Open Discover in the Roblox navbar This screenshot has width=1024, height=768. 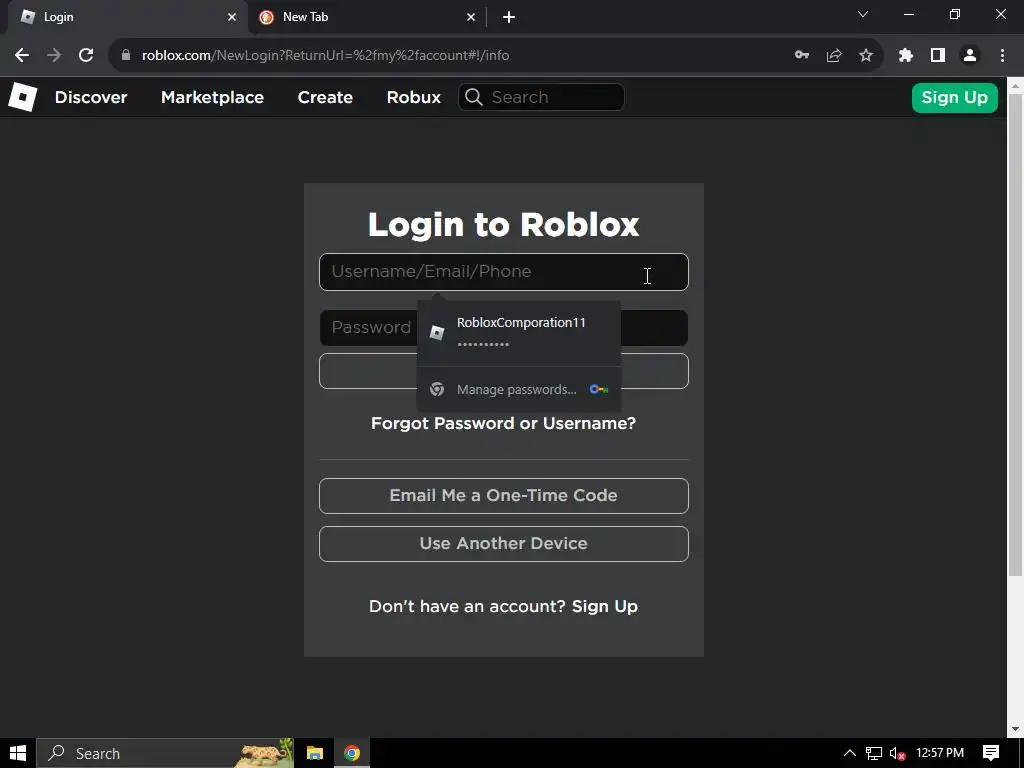tap(91, 97)
